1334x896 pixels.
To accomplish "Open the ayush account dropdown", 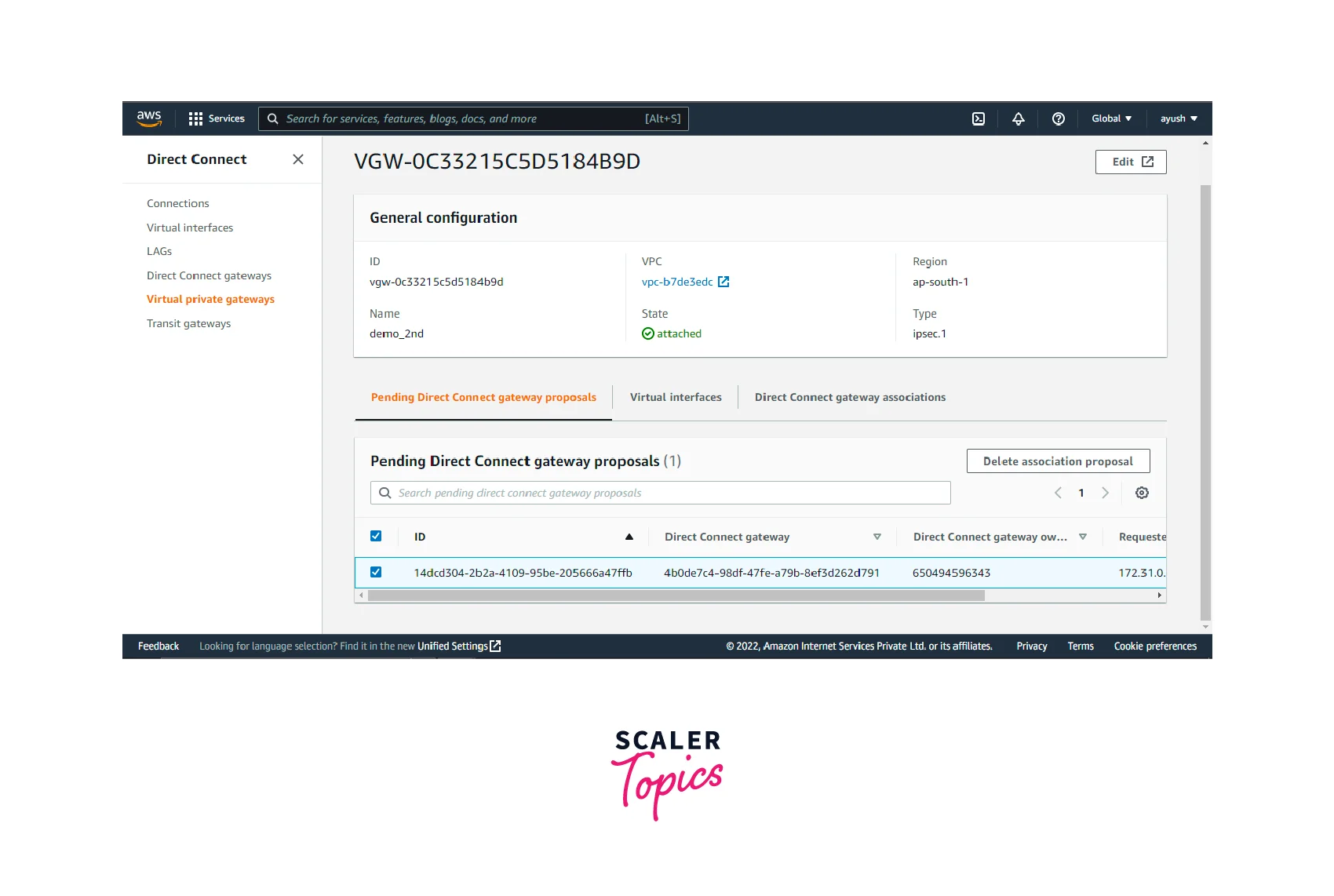I will pos(1179,118).
